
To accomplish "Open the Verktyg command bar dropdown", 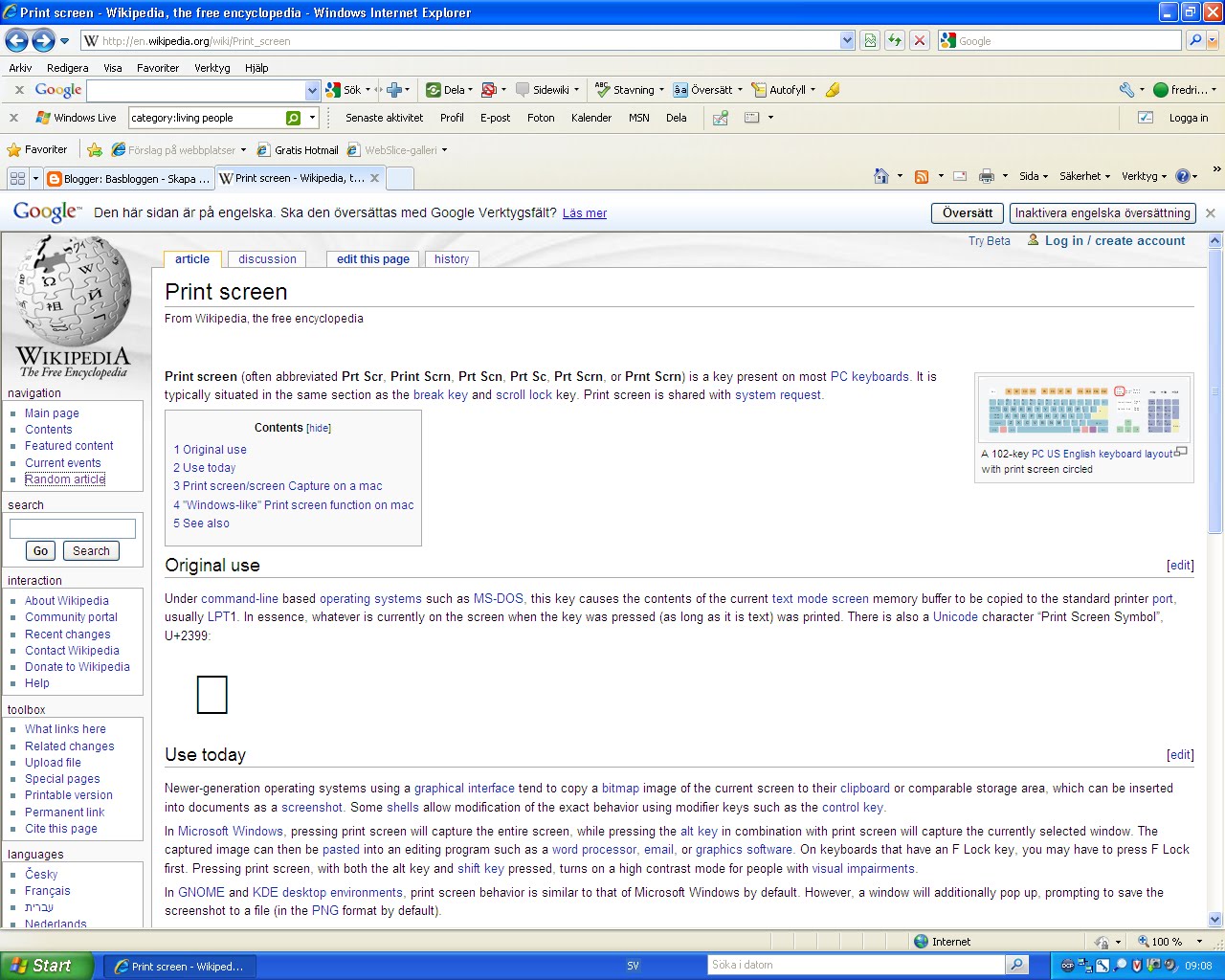I will coord(1144,176).
